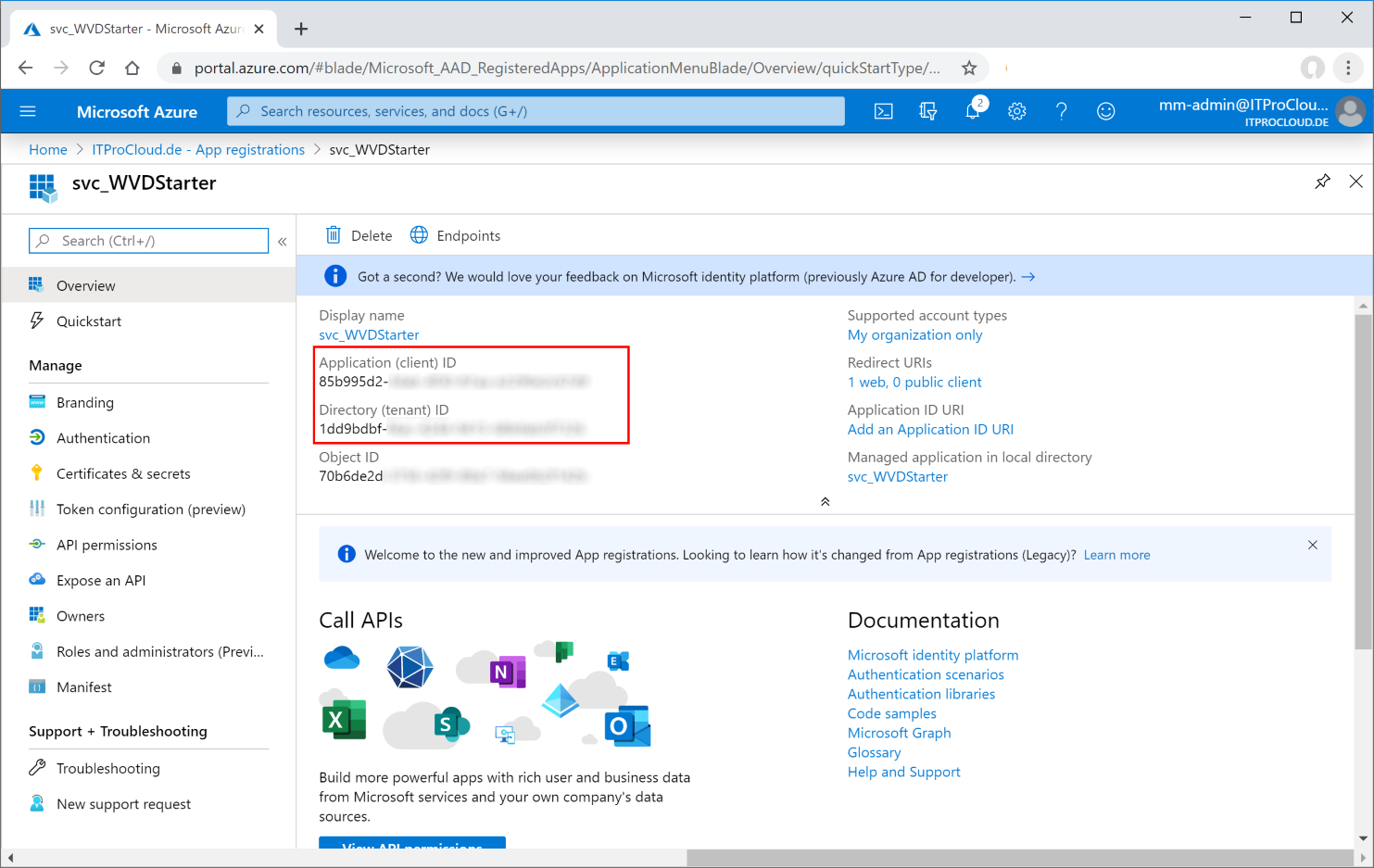Collapse the essentials section chevron

(825, 502)
